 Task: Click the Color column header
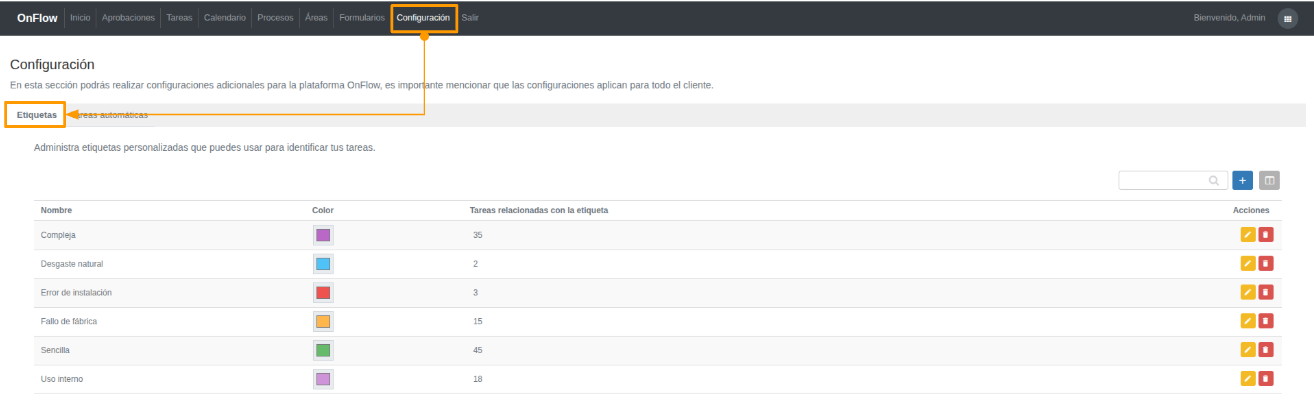coord(323,210)
